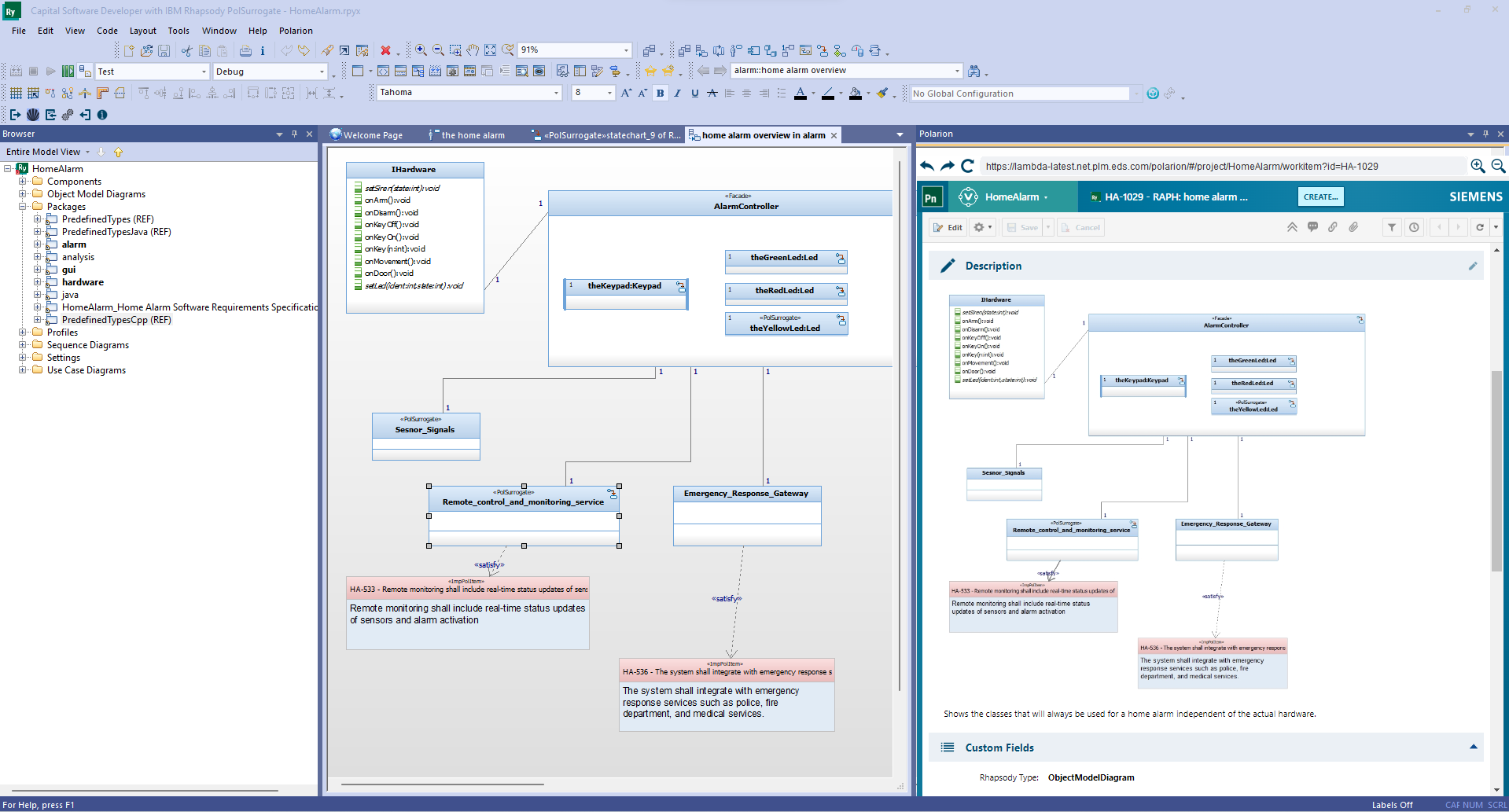Toggle bold text formatting
This screenshot has height=812, width=1509.
point(661,93)
